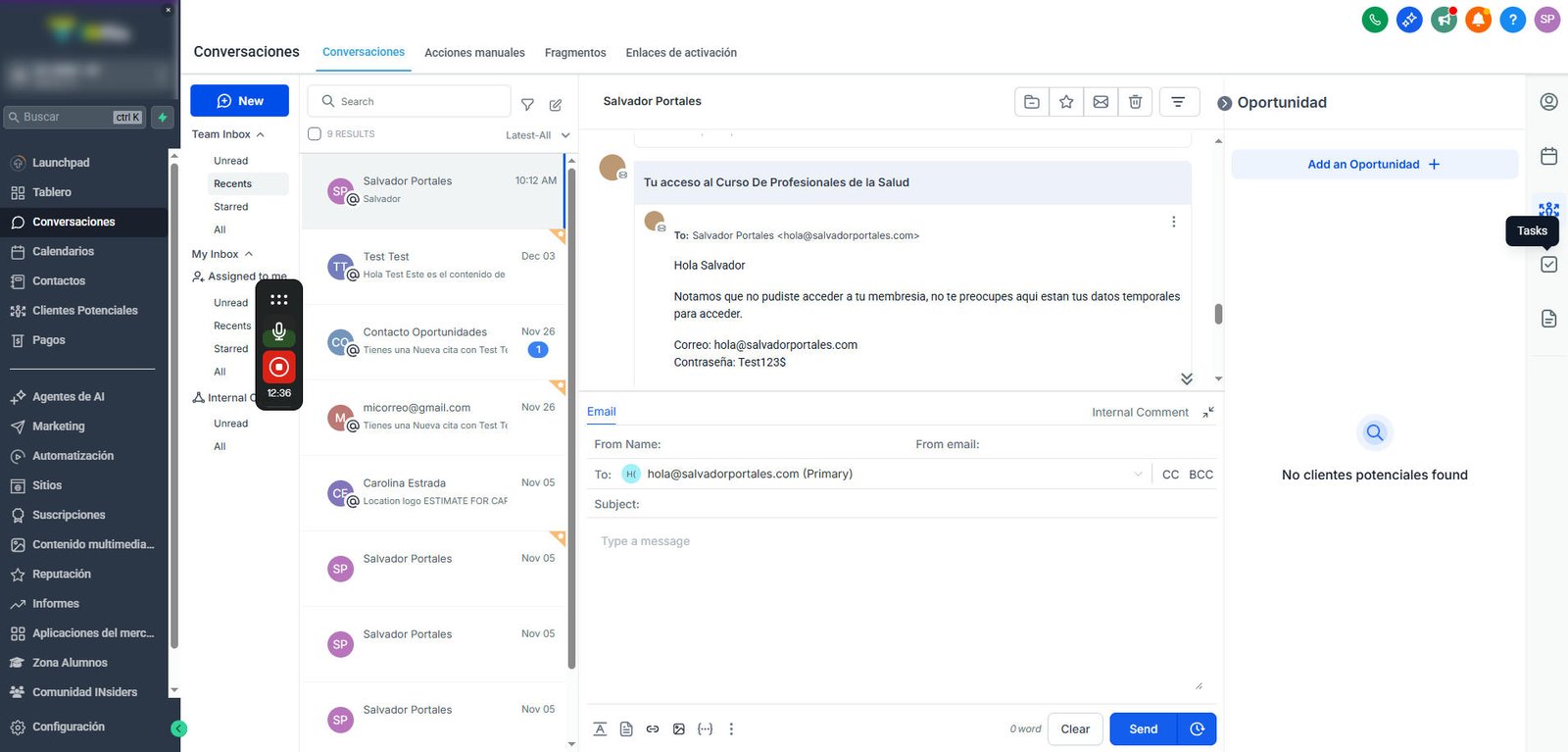Open the schedule send clock dropdown

(1197, 728)
